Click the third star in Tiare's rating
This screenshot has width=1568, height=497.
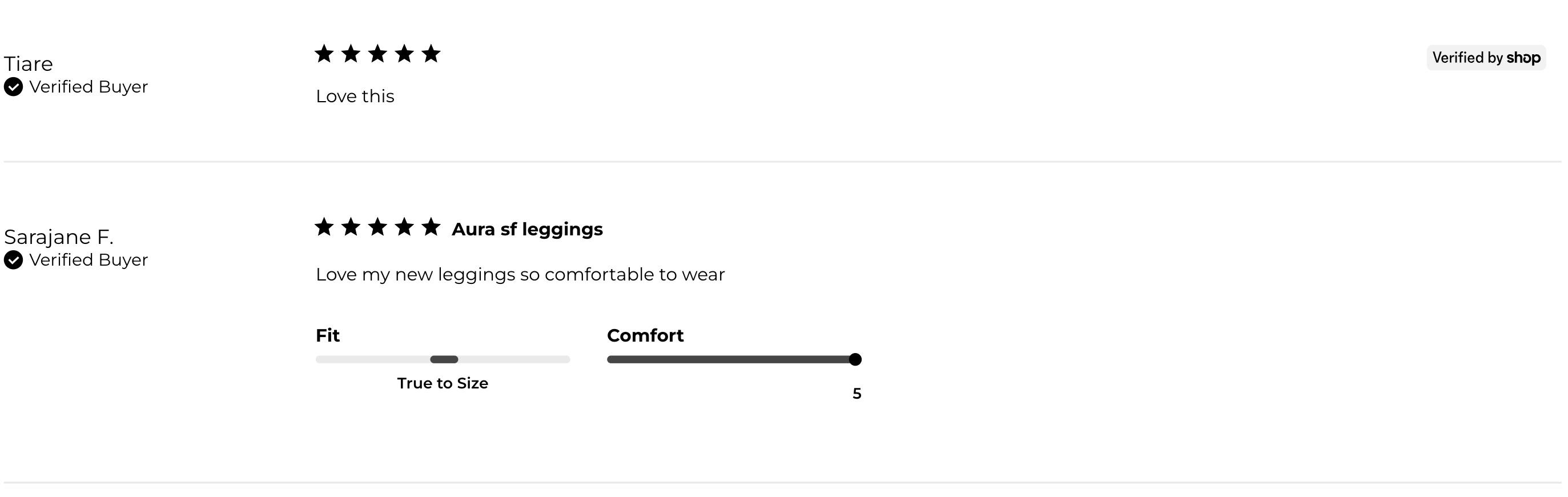(377, 54)
